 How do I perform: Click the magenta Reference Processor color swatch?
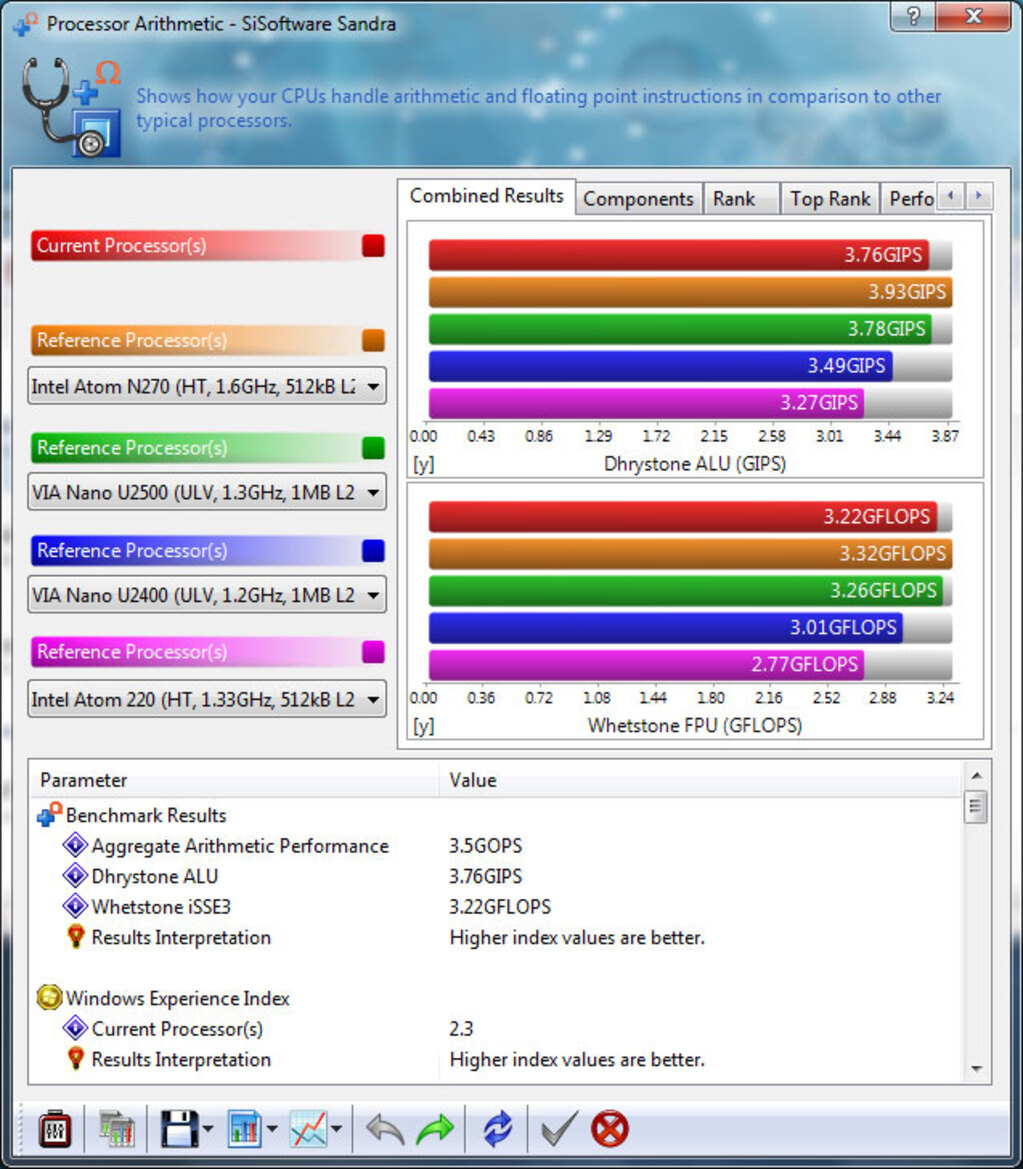pos(373,652)
